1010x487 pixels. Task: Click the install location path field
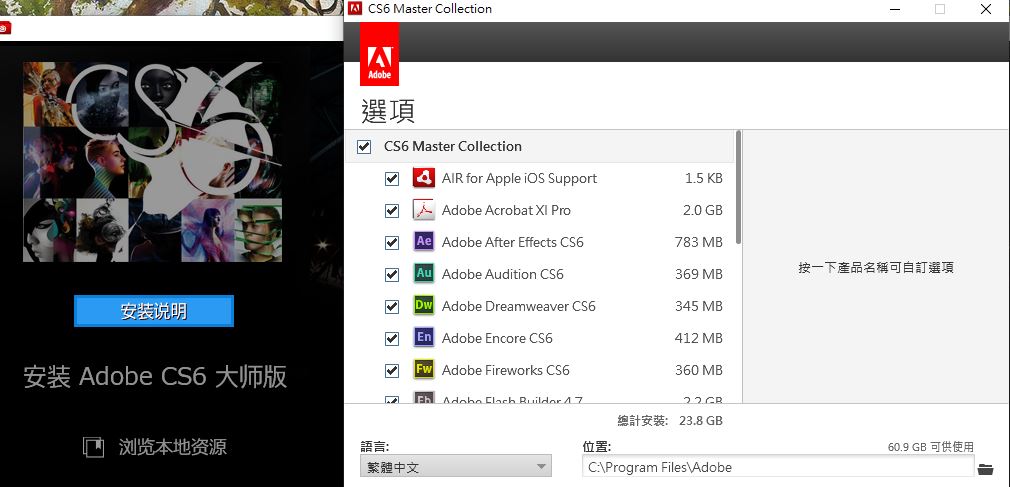point(777,467)
